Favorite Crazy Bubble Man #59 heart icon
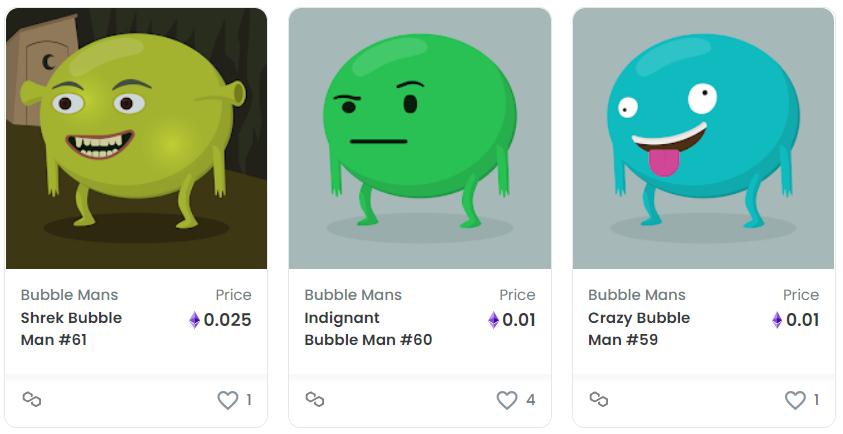This screenshot has width=843, height=434. point(795,400)
